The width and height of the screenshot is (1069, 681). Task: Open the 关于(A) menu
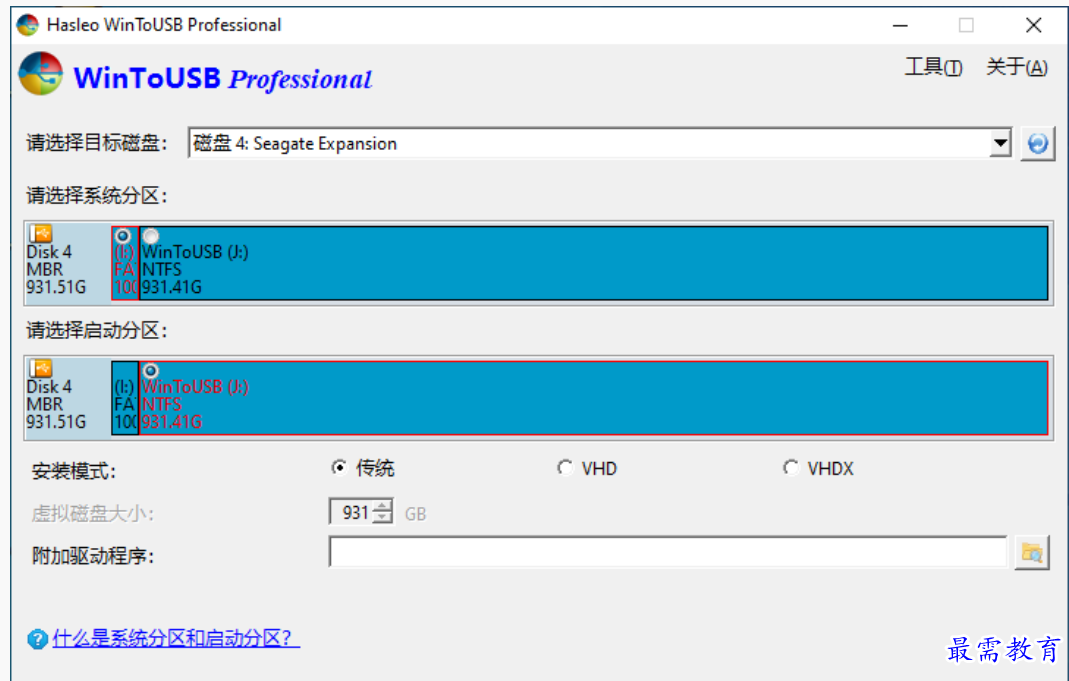click(1017, 67)
